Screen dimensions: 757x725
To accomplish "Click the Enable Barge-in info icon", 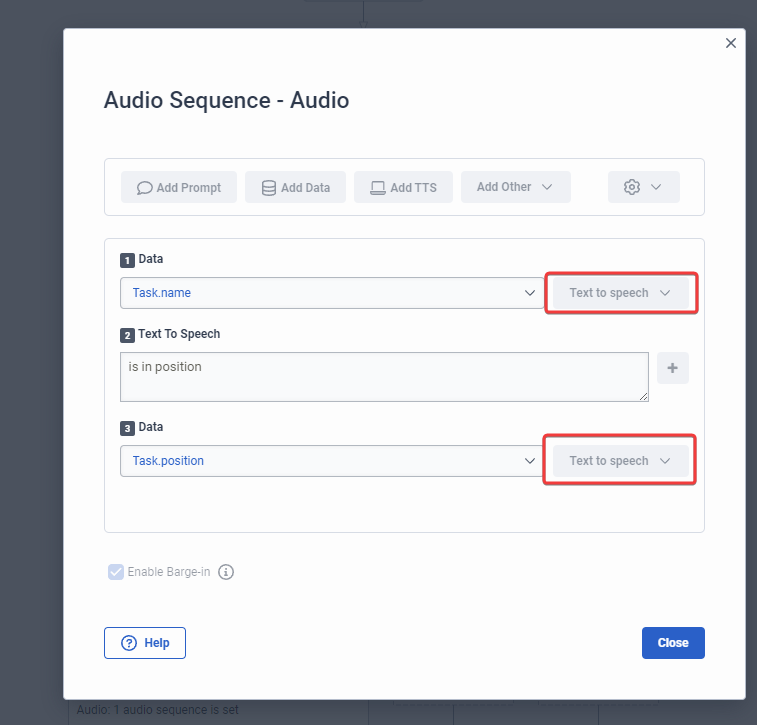I will coord(226,573).
